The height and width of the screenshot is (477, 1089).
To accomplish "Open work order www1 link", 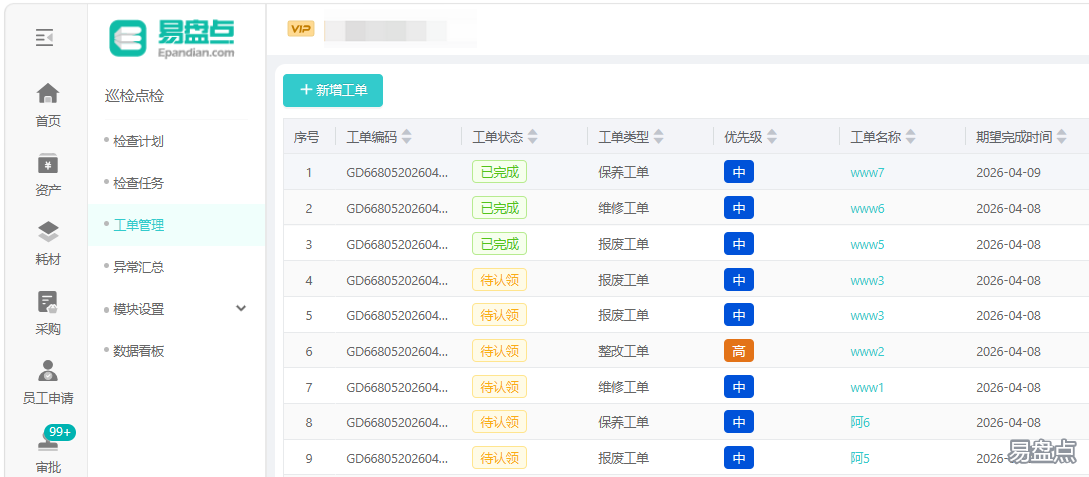I will 867,387.
